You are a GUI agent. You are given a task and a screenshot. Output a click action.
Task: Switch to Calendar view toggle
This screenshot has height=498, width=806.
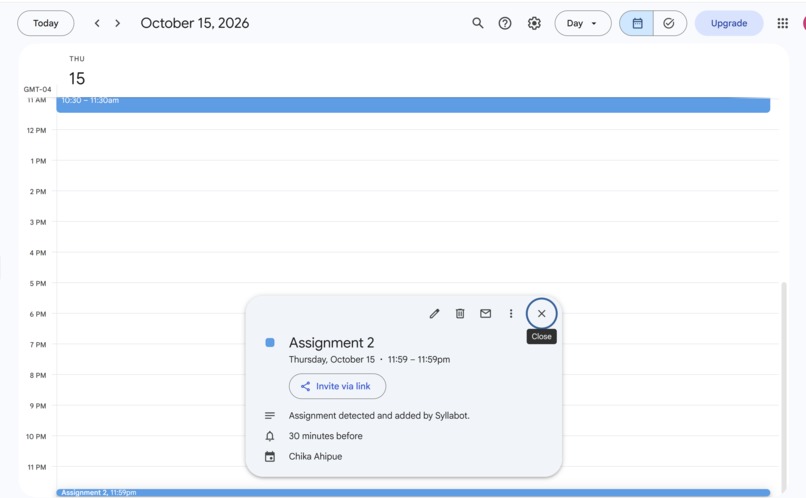click(x=637, y=23)
